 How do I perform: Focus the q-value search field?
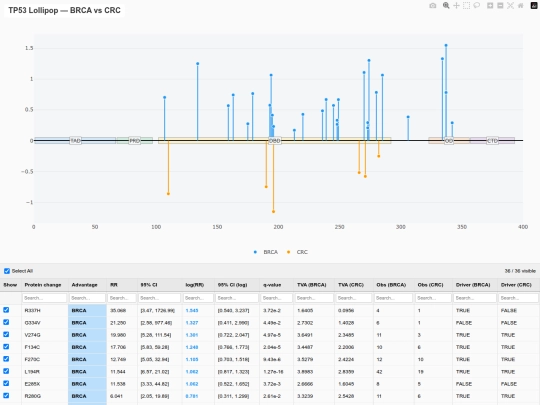pyautogui.click(x=277, y=298)
